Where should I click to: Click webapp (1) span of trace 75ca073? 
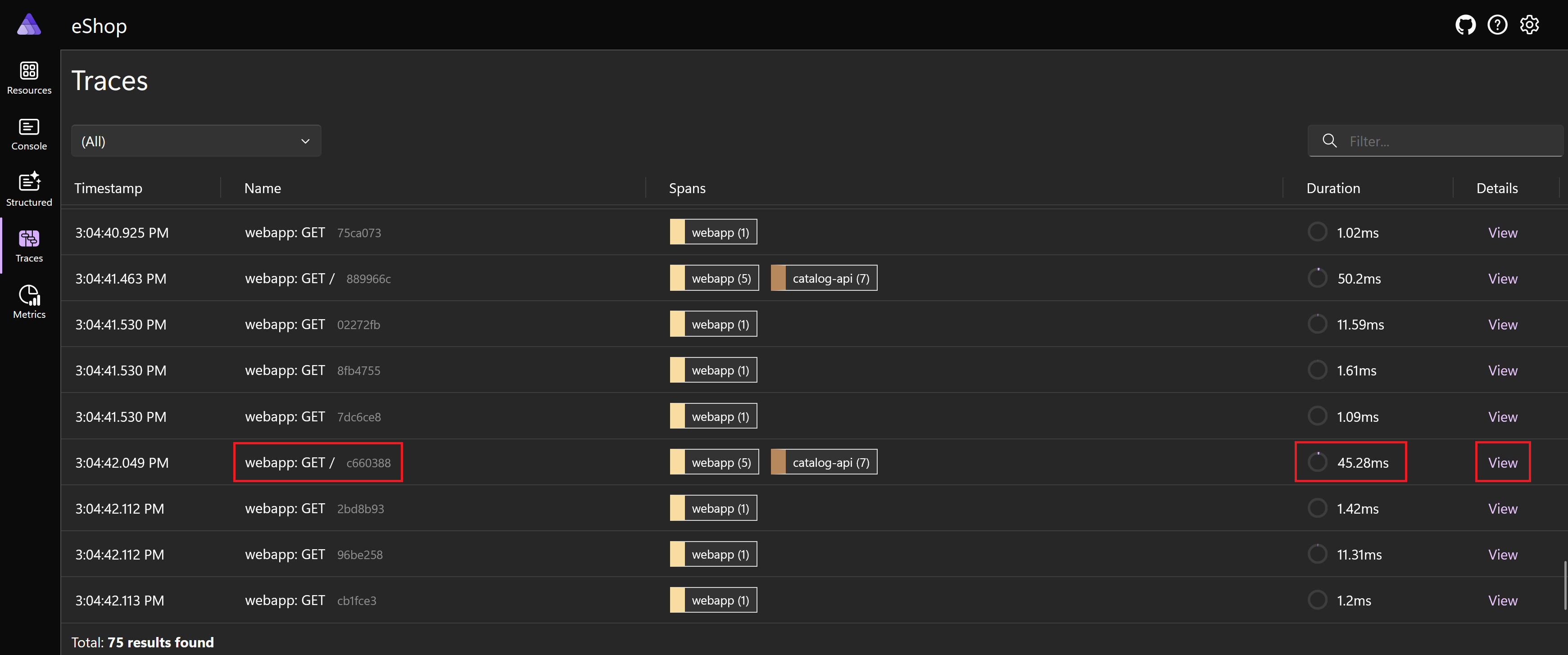tap(713, 232)
